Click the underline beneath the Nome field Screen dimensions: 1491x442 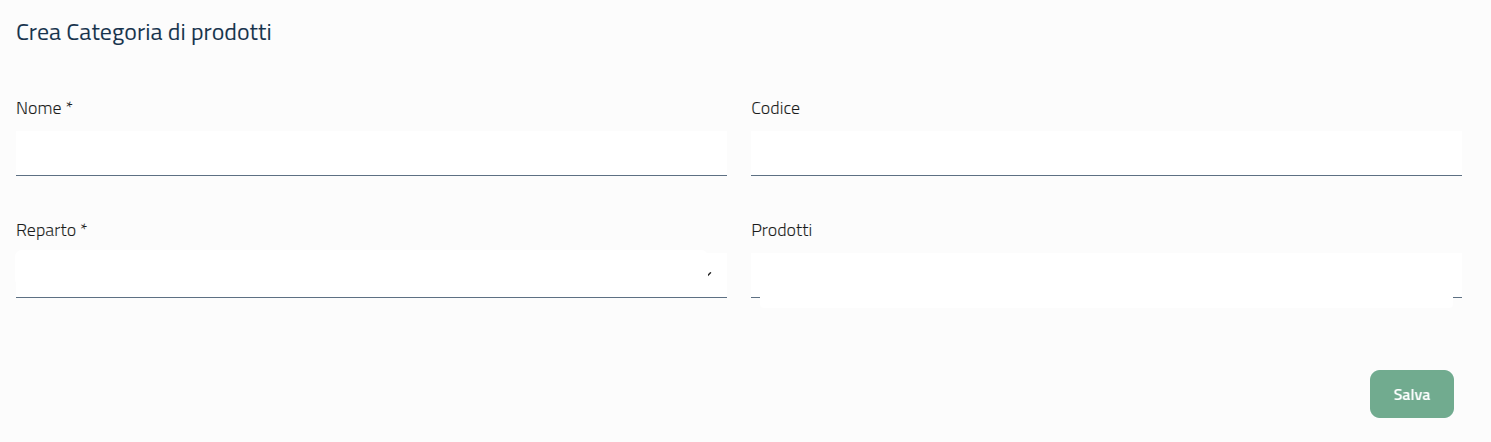(x=371, y=175)
